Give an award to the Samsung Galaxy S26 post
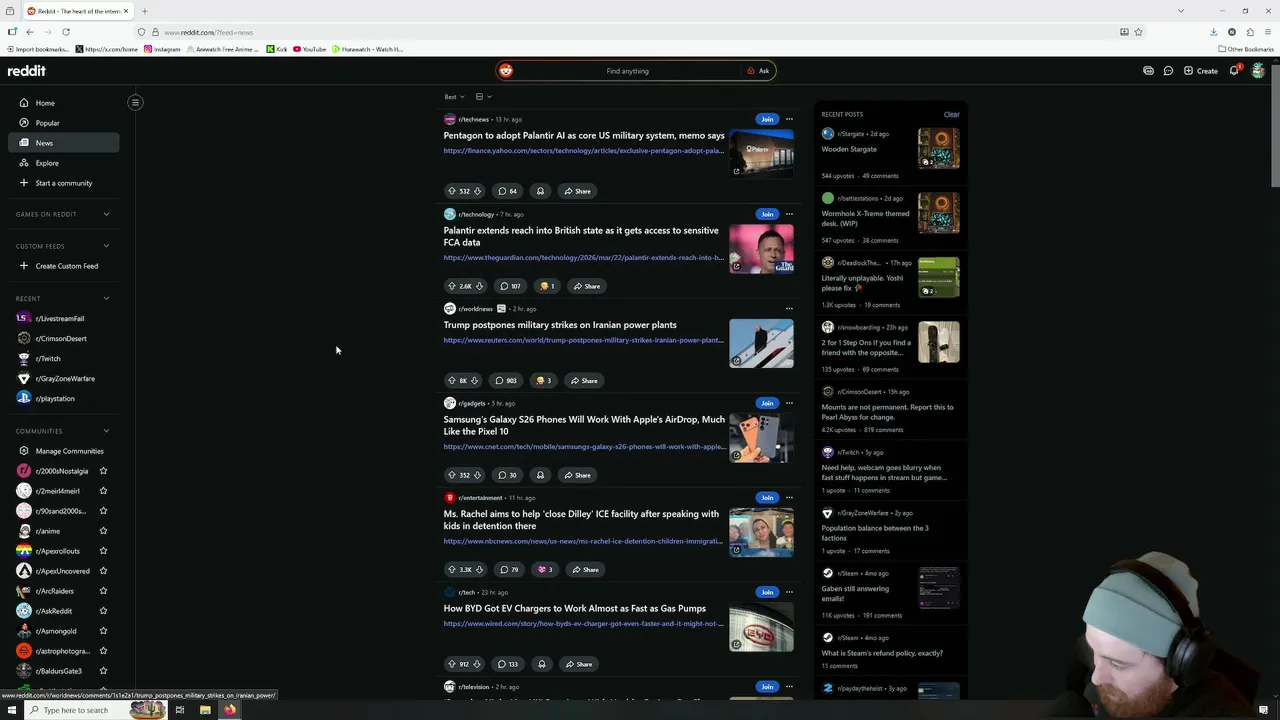 click(540, 475)
